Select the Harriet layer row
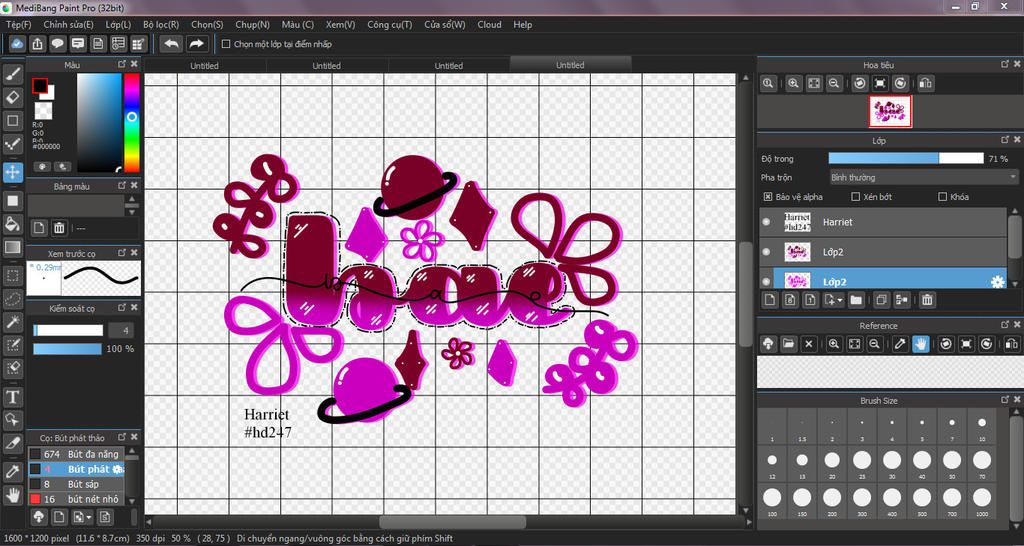Image resolution: width=1024 pixels, height=546 pixels. pos(883,222)
